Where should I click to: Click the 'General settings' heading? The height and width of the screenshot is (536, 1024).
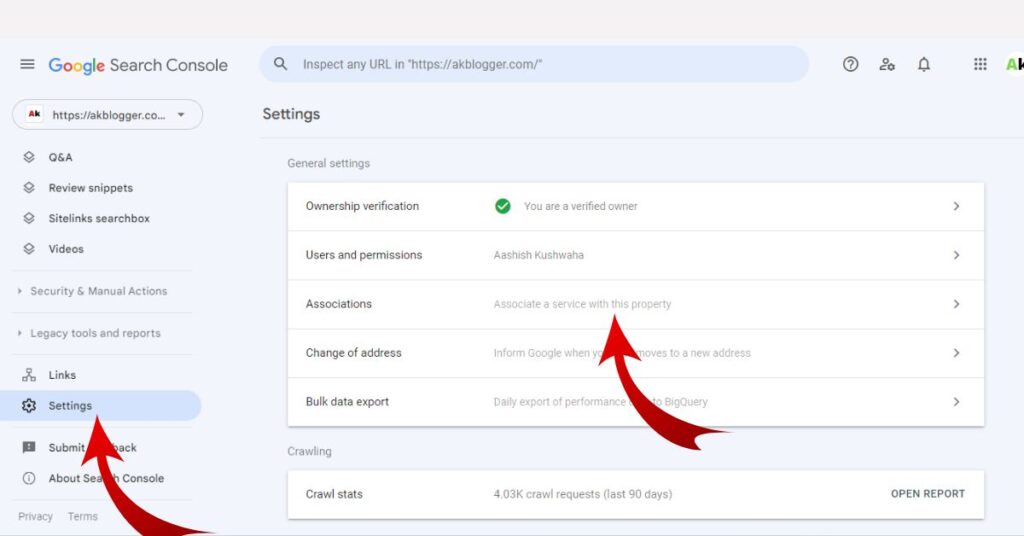tap(328, 163)
